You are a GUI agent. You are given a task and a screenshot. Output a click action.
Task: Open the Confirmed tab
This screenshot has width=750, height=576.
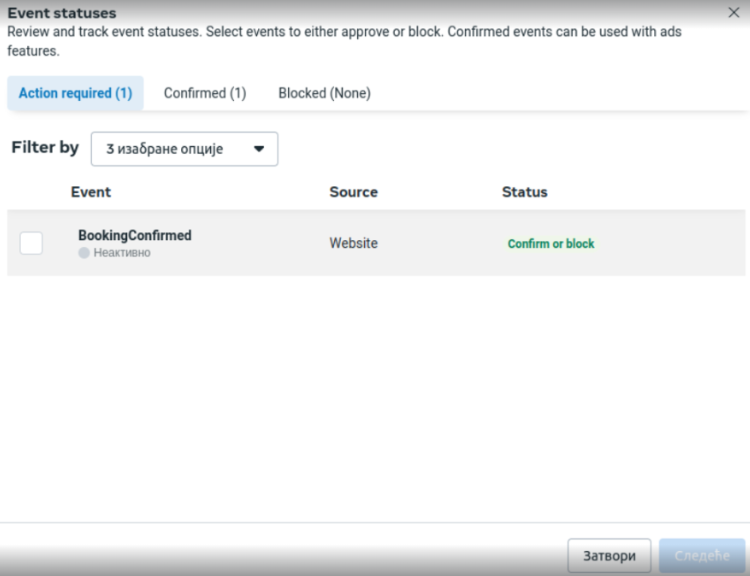click(x=204, y=93)
